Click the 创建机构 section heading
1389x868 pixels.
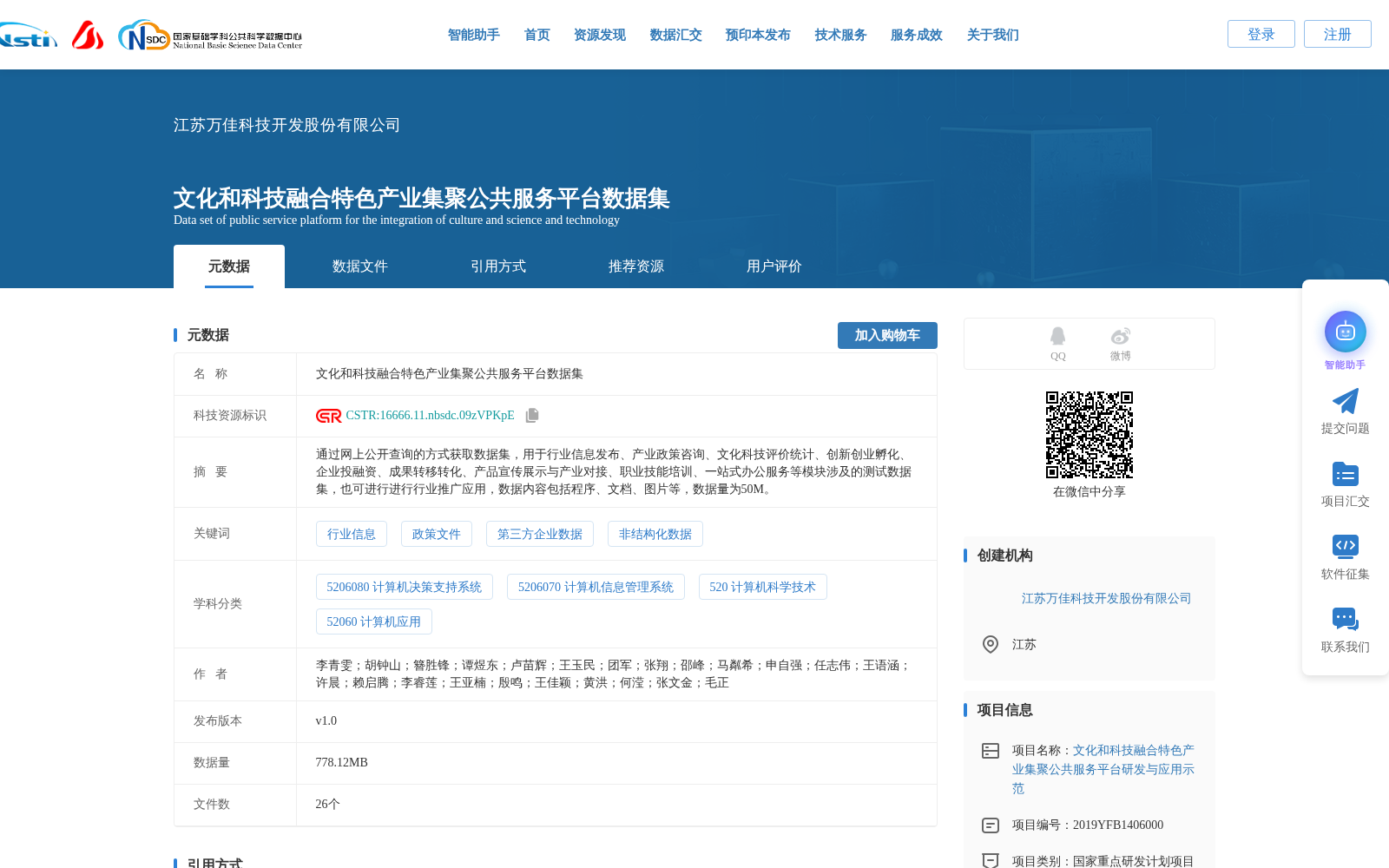point(1005,556)
